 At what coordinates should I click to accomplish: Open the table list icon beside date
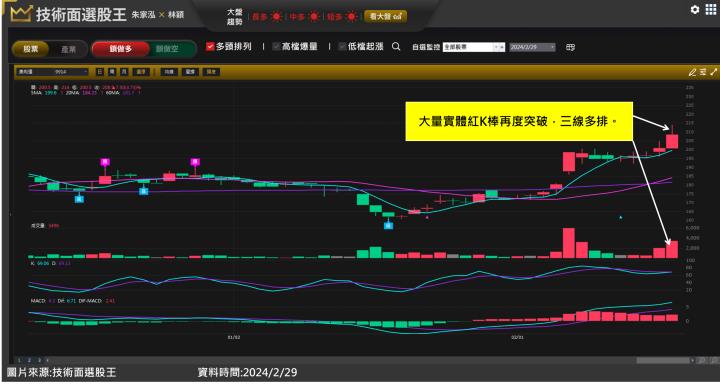(x=570, y=47)
